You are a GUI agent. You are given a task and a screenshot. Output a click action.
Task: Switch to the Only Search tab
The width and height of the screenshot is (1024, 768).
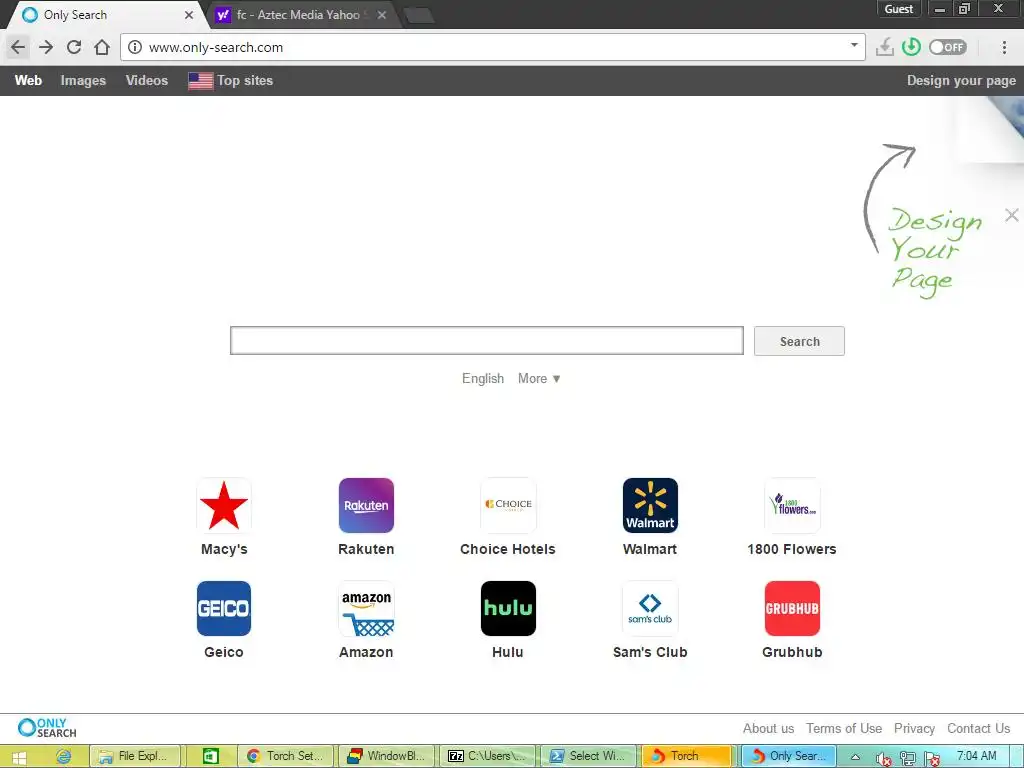click(104, 14)
